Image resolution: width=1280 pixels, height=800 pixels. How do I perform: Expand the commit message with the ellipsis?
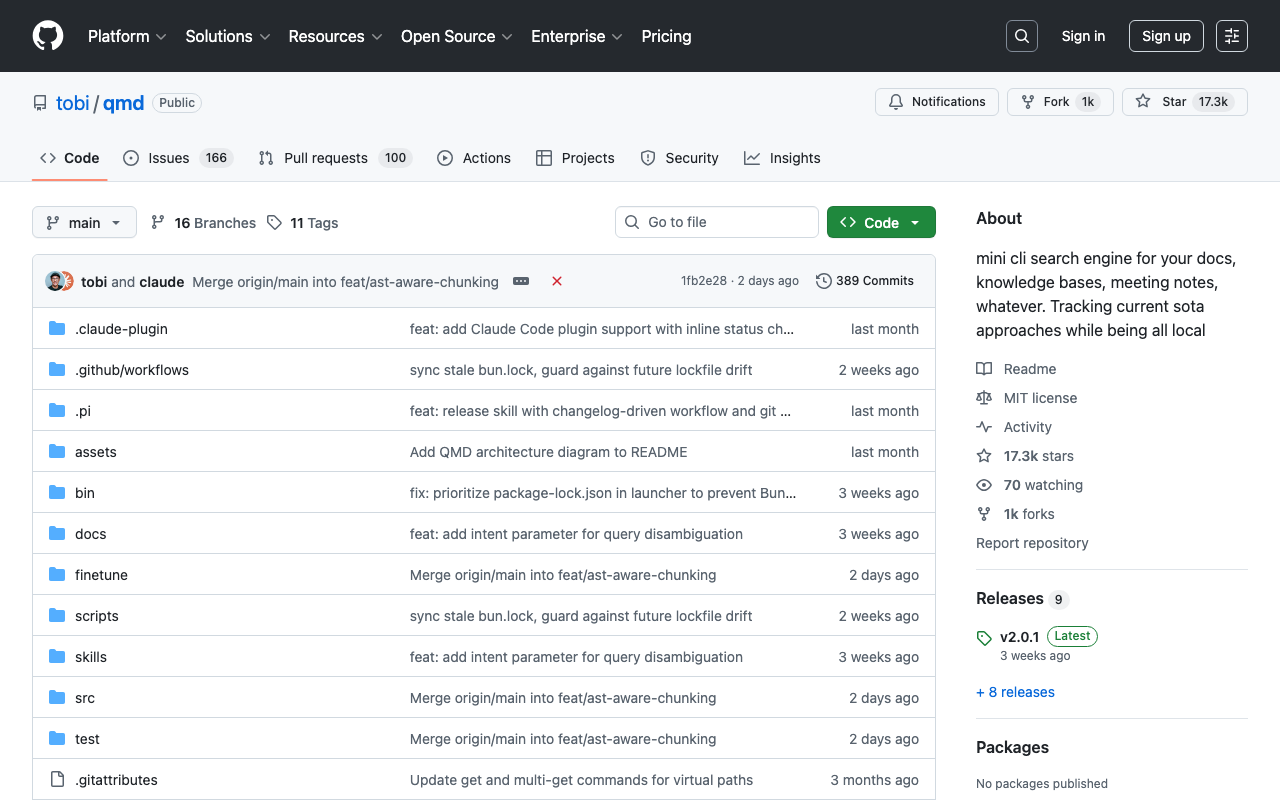pyautogui.click(x=520, y=281)
